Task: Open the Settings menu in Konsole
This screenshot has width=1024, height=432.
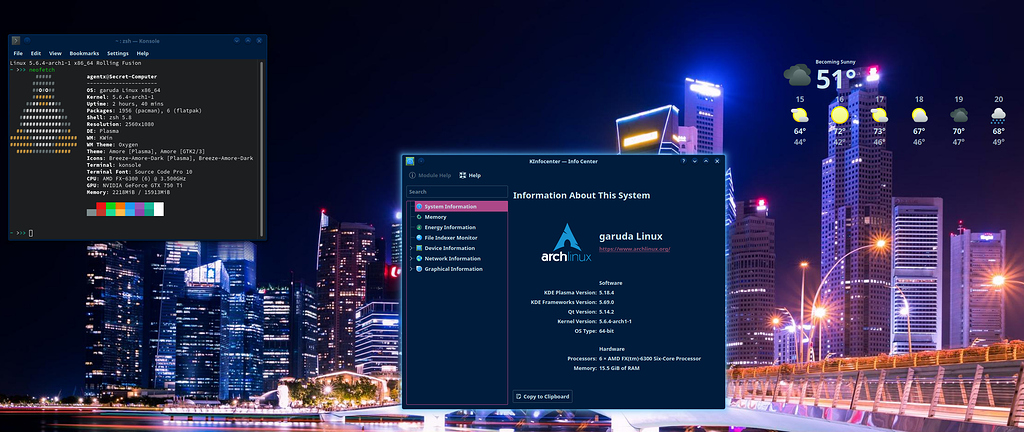Action: [x=117, y=53]
